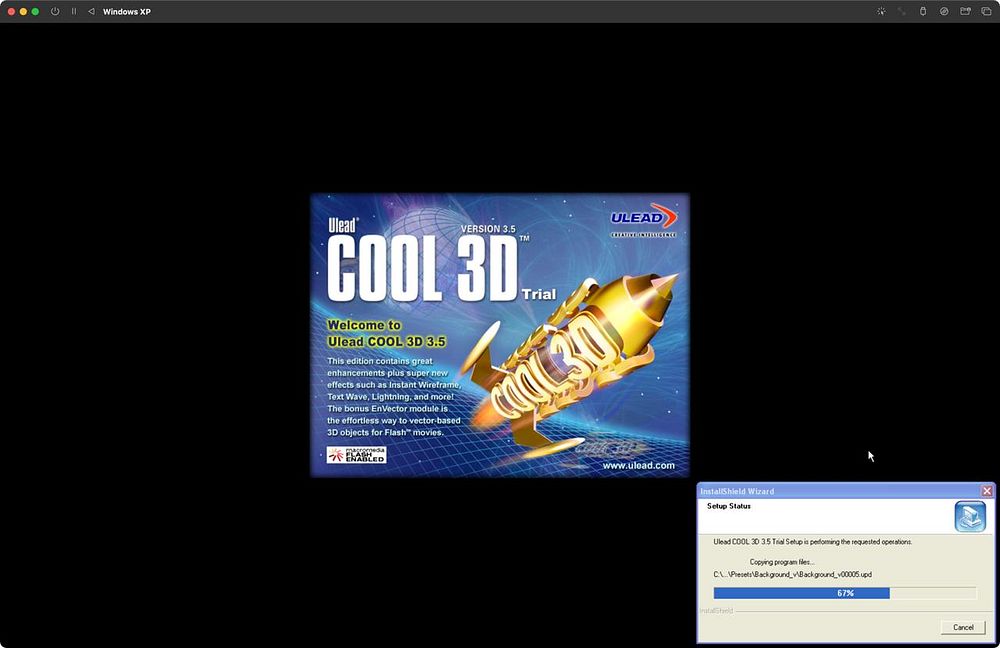1000x648 pixels.
Task: Toggle mouse capture cursor icon
Action: coord(881,11)
